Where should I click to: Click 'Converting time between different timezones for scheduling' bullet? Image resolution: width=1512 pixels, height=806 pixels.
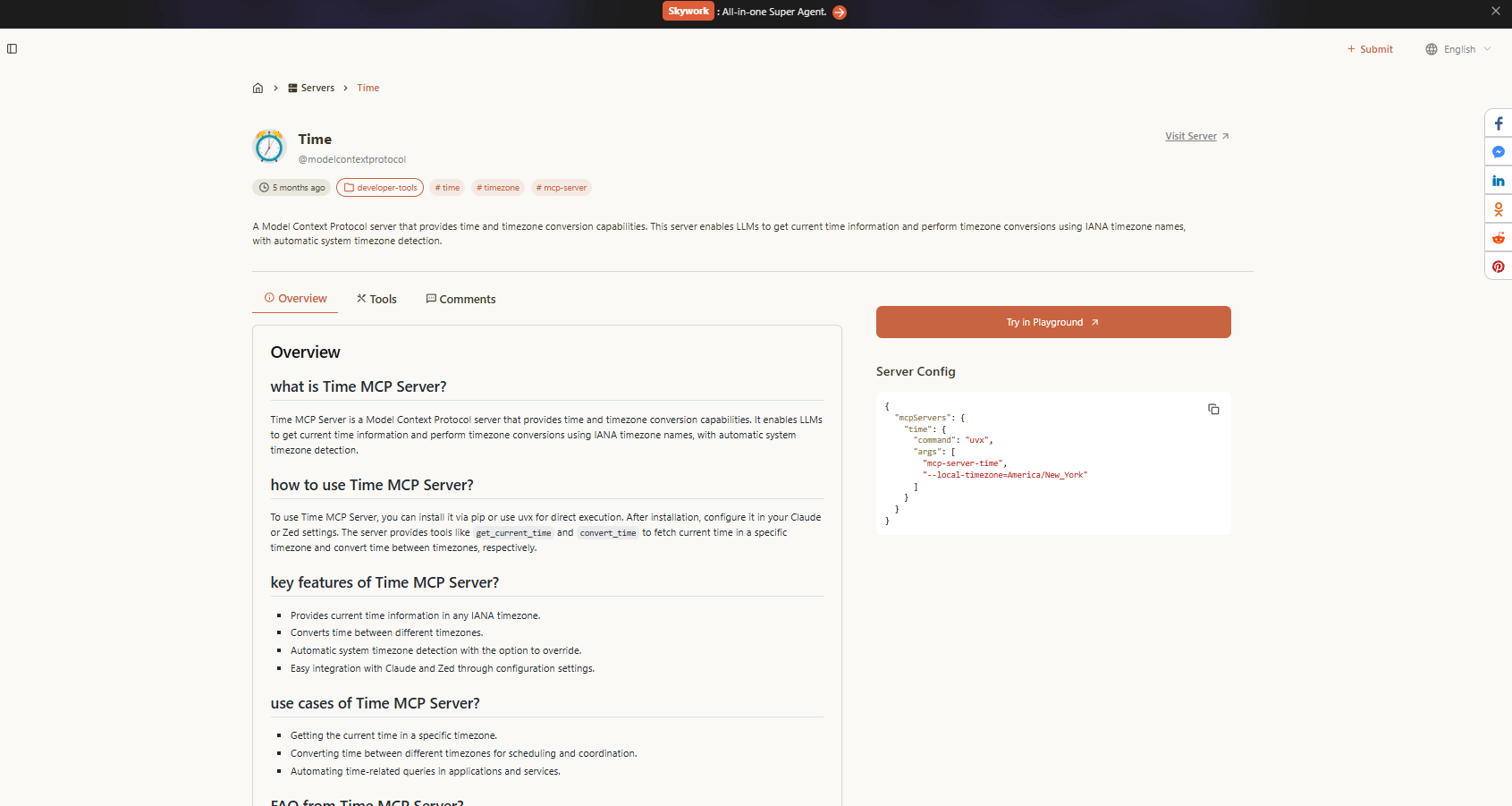[x=464, y=753]
